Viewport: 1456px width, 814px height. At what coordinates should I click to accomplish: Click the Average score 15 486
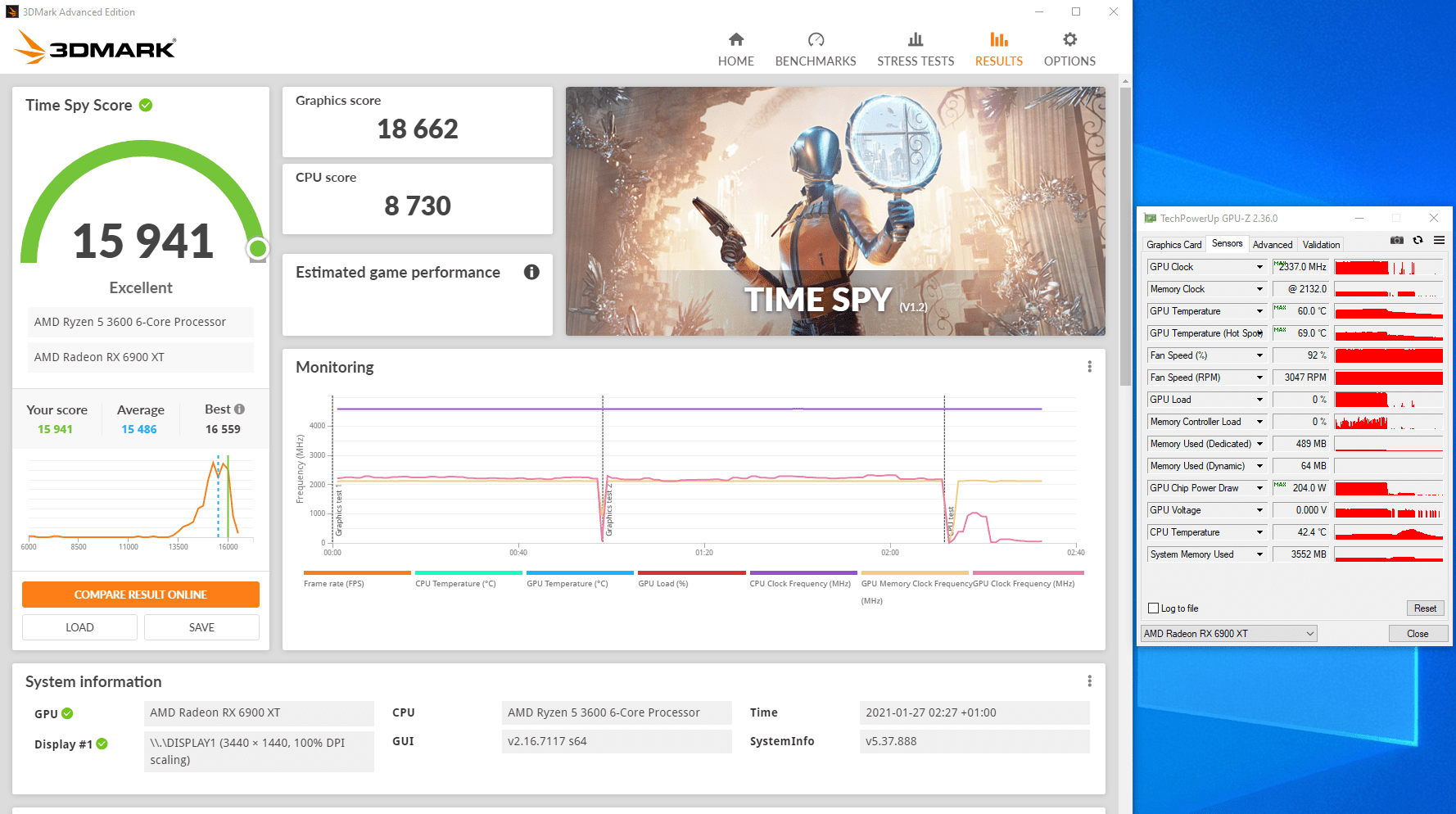139,429
